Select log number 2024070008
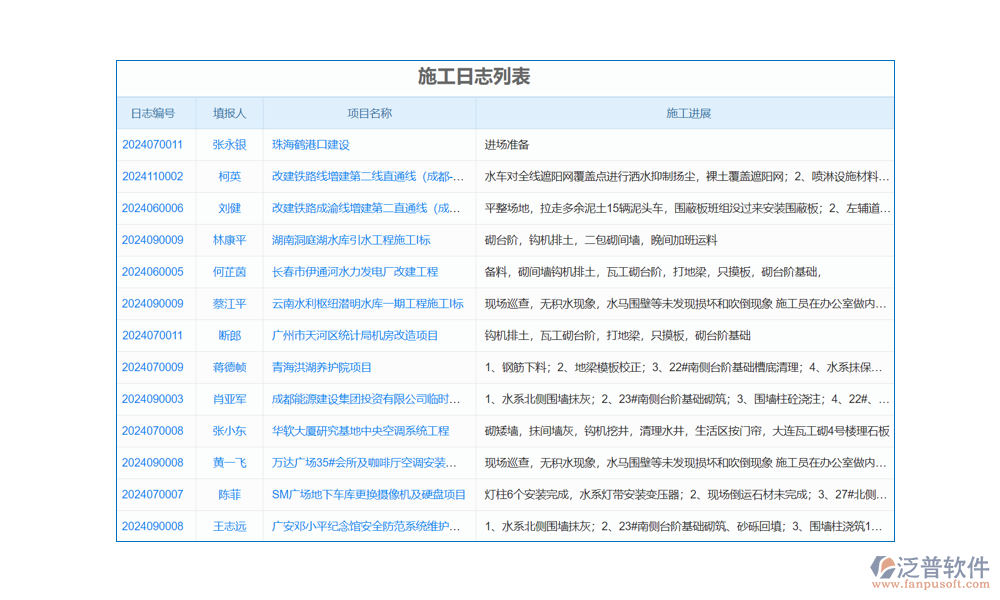1000x600 pixels. pyautogui.click(x=152, y=431)
